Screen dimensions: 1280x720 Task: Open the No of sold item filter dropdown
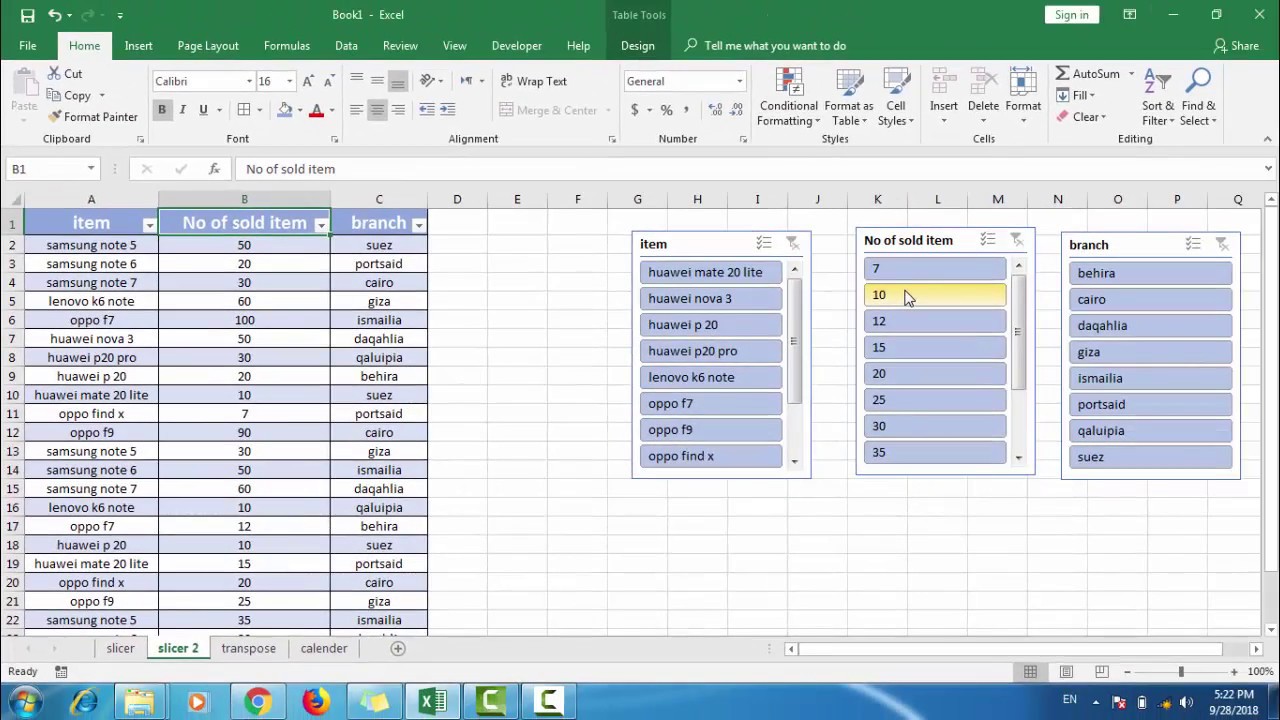pos(321,225)
